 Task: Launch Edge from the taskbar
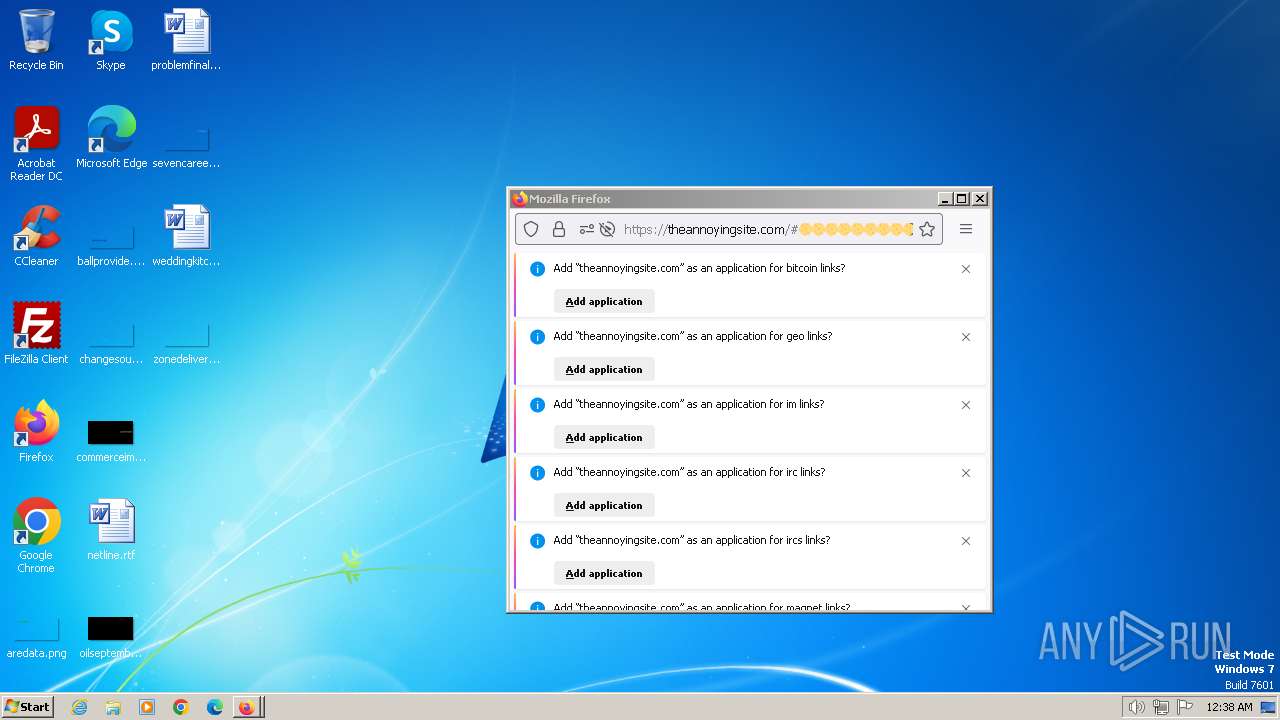click(215, 707)
